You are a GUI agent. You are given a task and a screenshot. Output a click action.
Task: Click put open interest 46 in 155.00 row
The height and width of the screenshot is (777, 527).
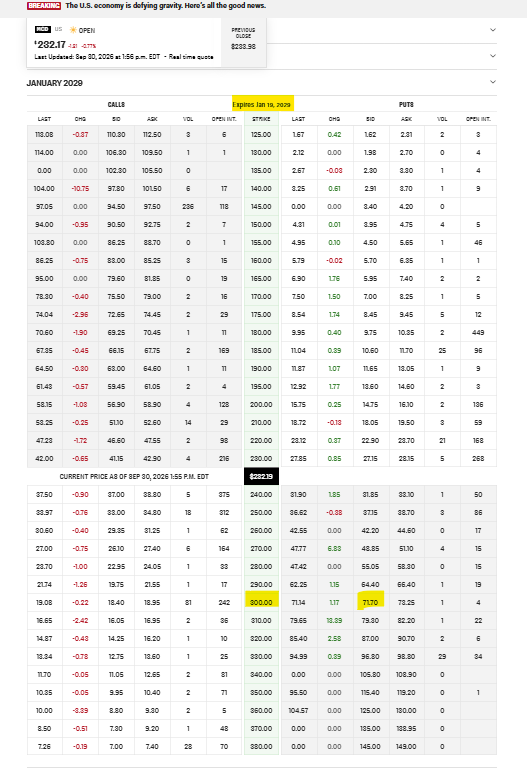[x=478, y=242]
